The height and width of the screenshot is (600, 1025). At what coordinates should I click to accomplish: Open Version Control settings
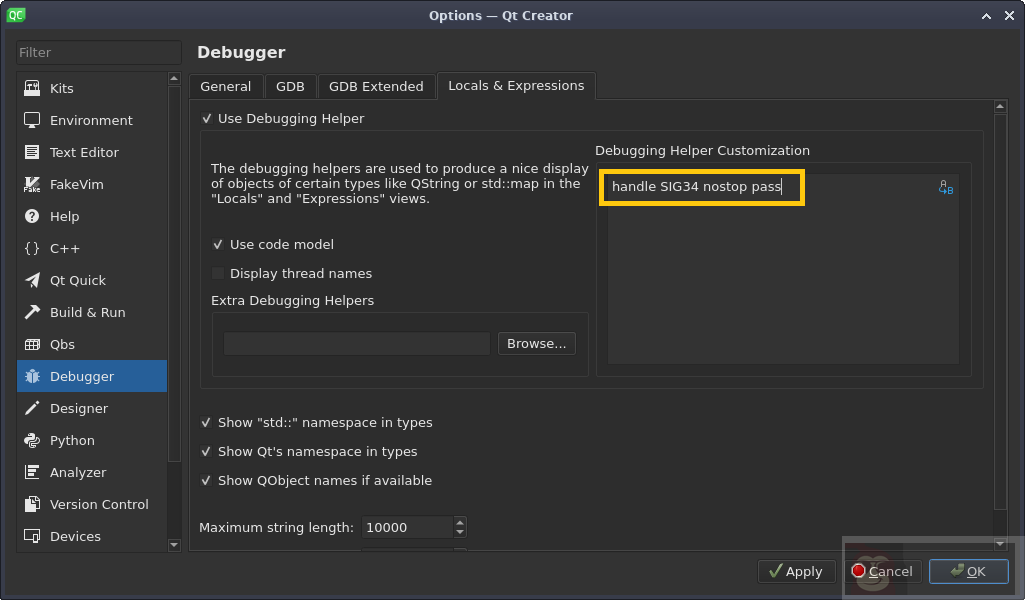coord(98,504)
